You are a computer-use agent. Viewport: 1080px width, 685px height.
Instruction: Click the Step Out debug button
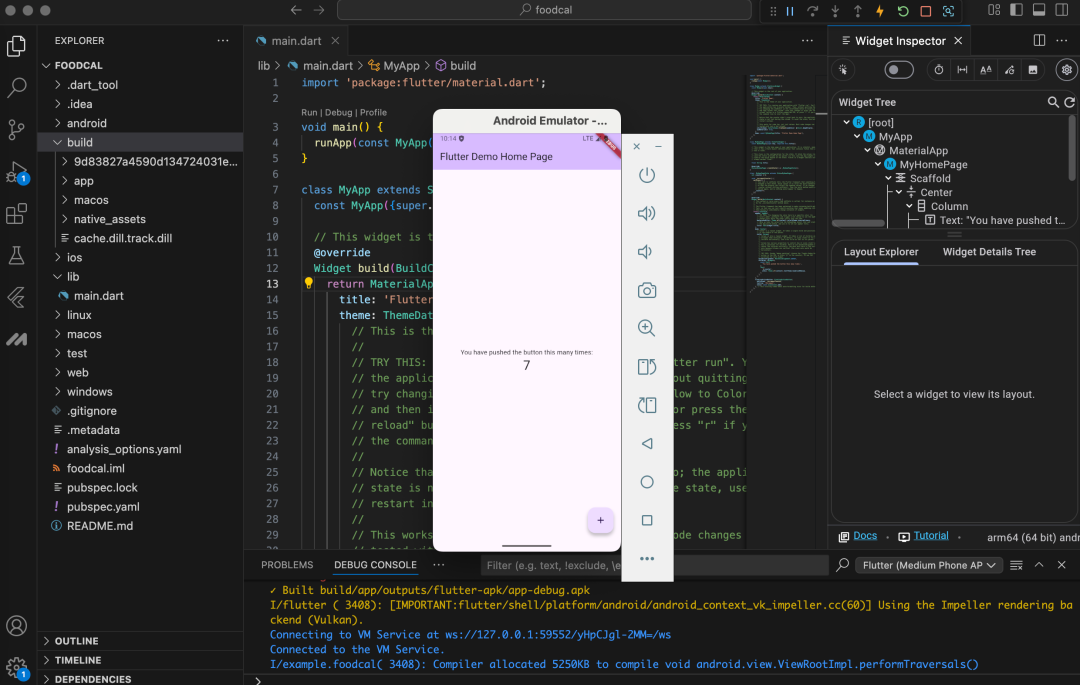click(x=858, y=11)
